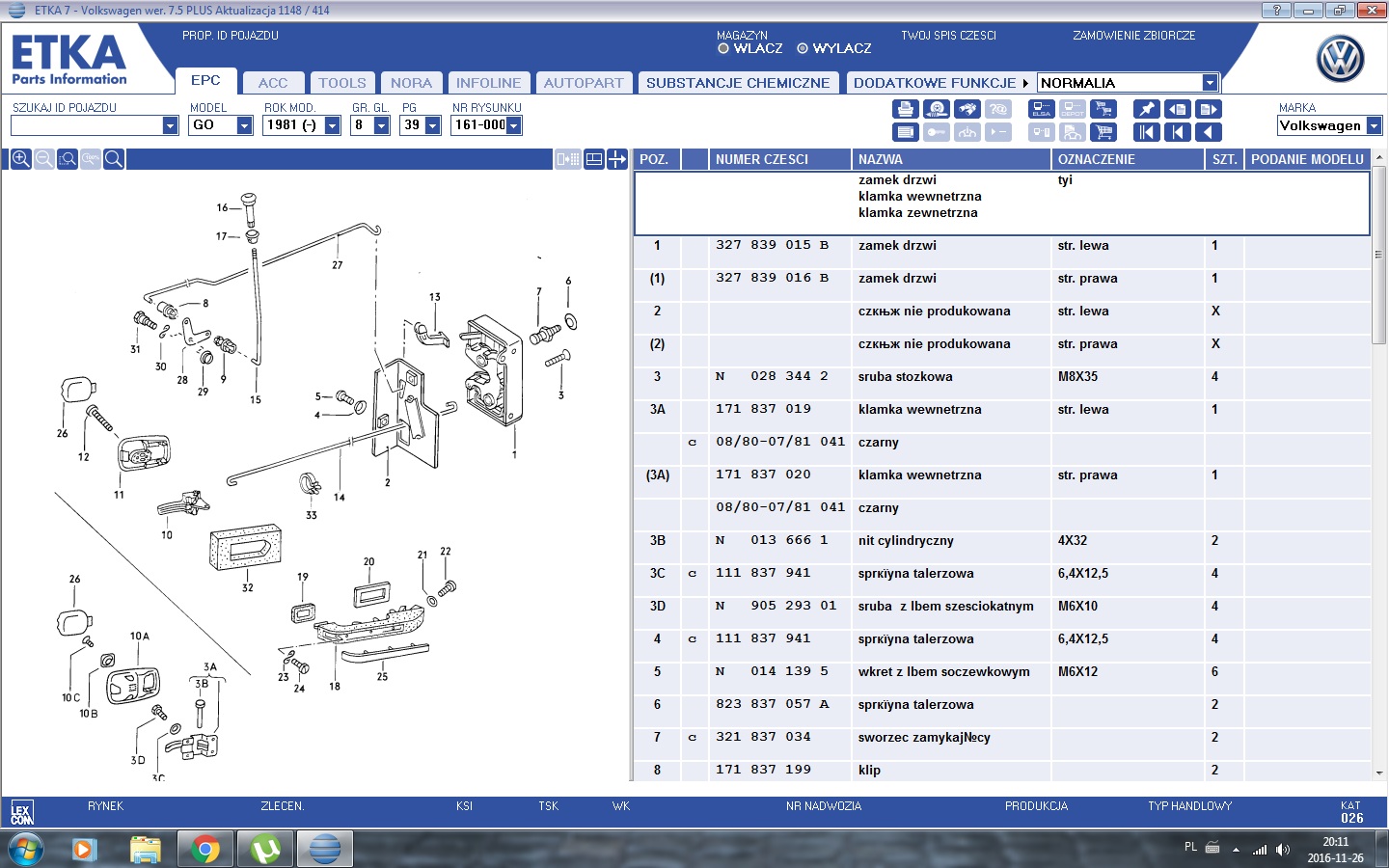The width and height of the screenshot is (1389, 868).
Task: Go to next illustration page icon
Action: (x=1209, y=109)
